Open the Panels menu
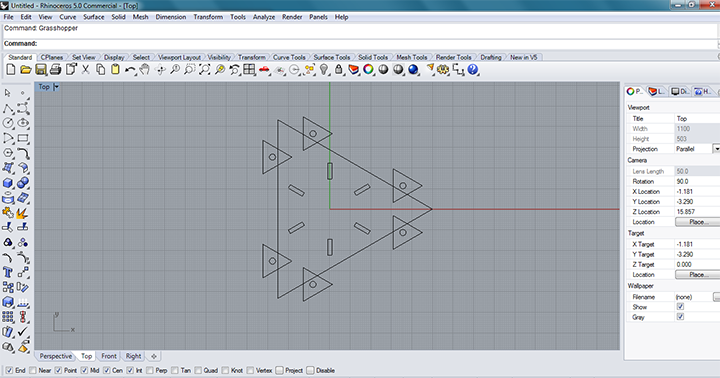 (318, 17)
